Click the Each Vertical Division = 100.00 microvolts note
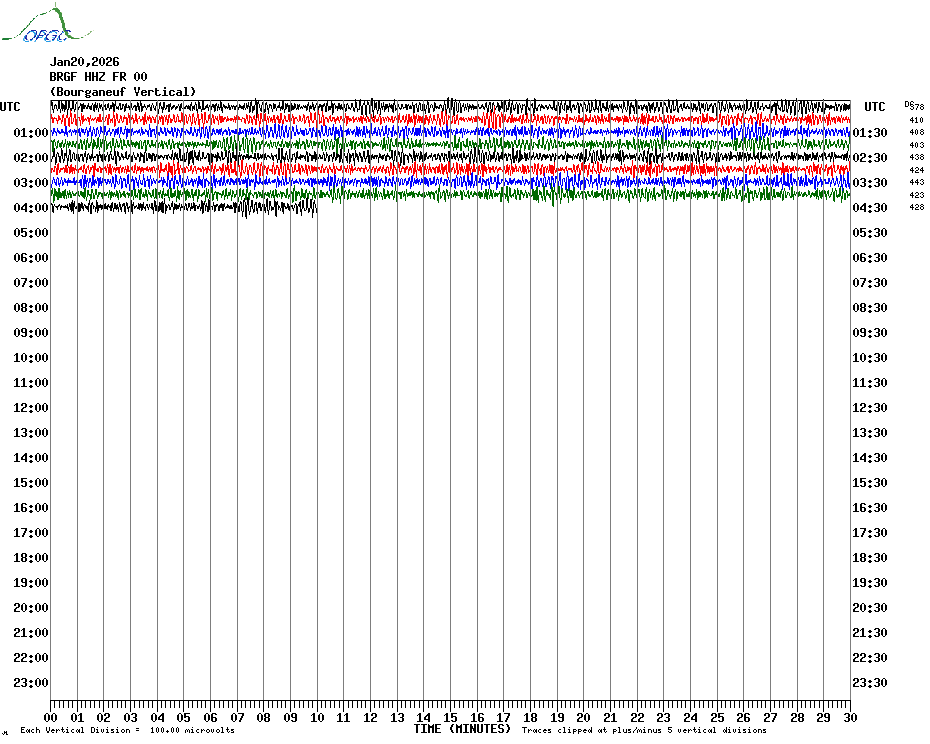 point(128,730)
